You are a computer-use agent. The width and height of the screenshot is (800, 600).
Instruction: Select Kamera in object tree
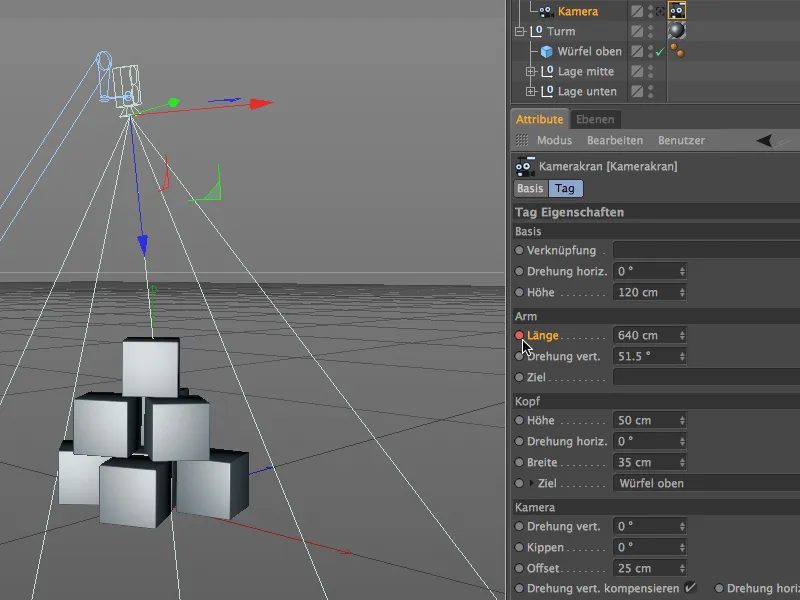tap(578, 11)
